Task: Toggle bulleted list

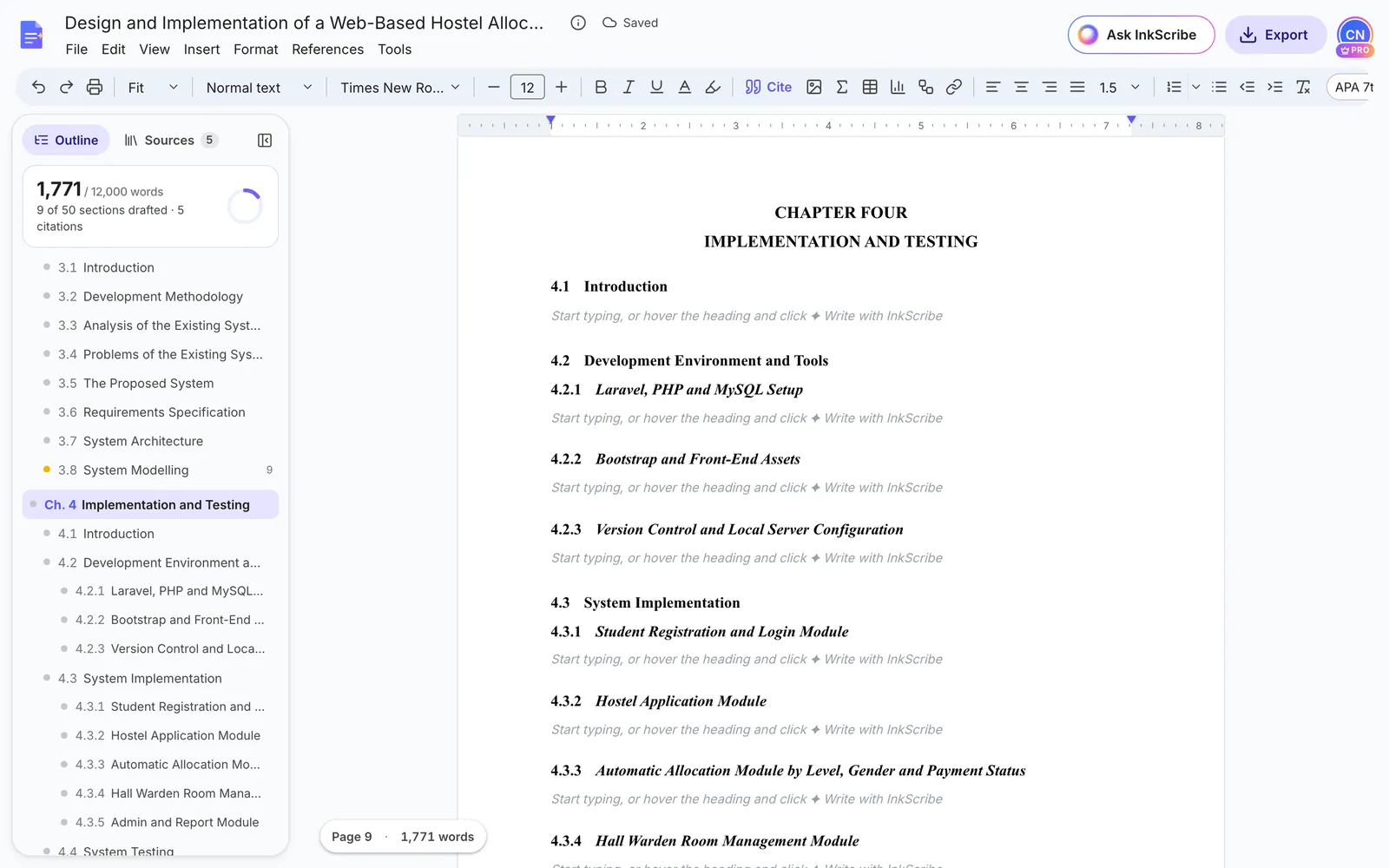Action: pos(1219,87)
